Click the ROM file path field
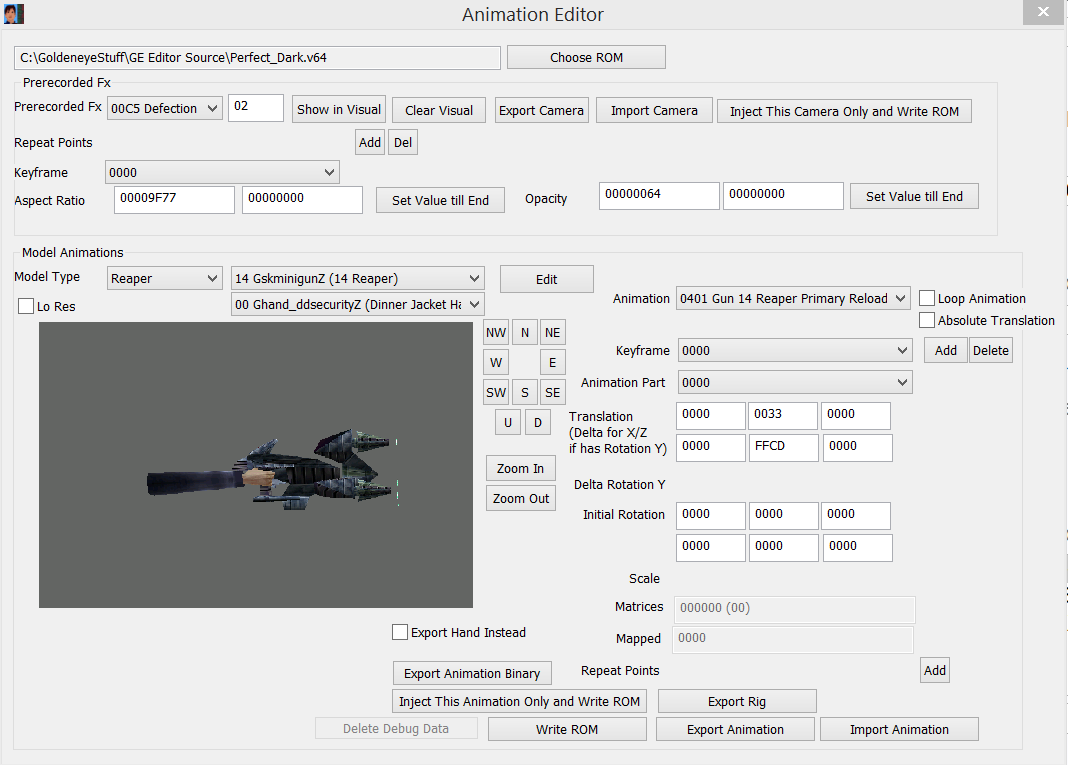 coord(257,58)
